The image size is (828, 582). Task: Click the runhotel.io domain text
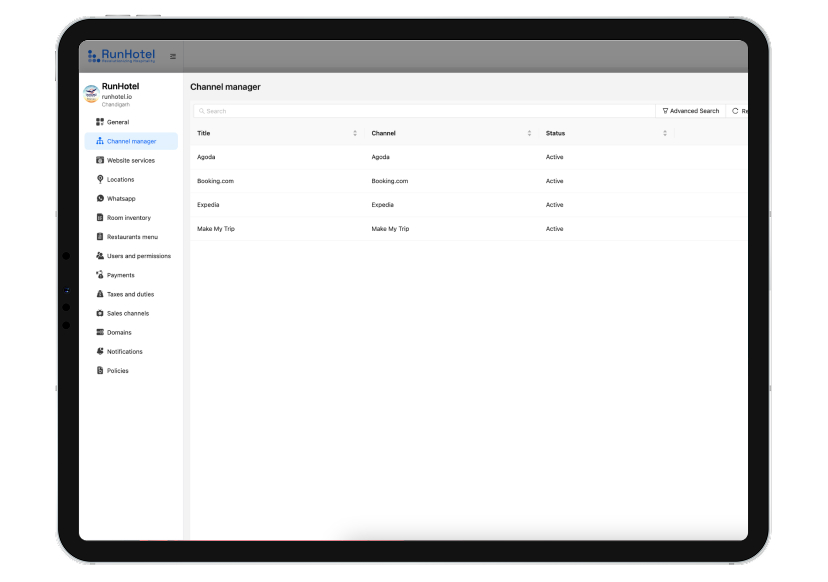point(117,97)
